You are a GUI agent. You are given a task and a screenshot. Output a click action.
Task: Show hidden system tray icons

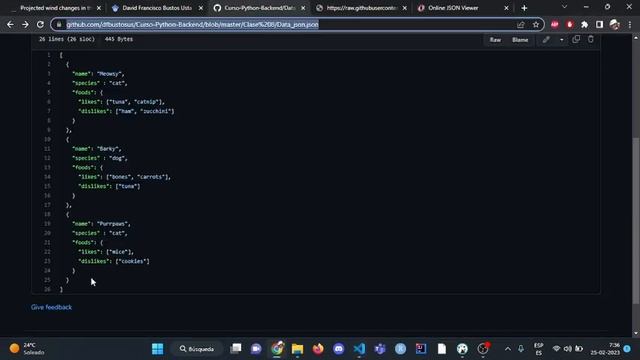[508, 349]
